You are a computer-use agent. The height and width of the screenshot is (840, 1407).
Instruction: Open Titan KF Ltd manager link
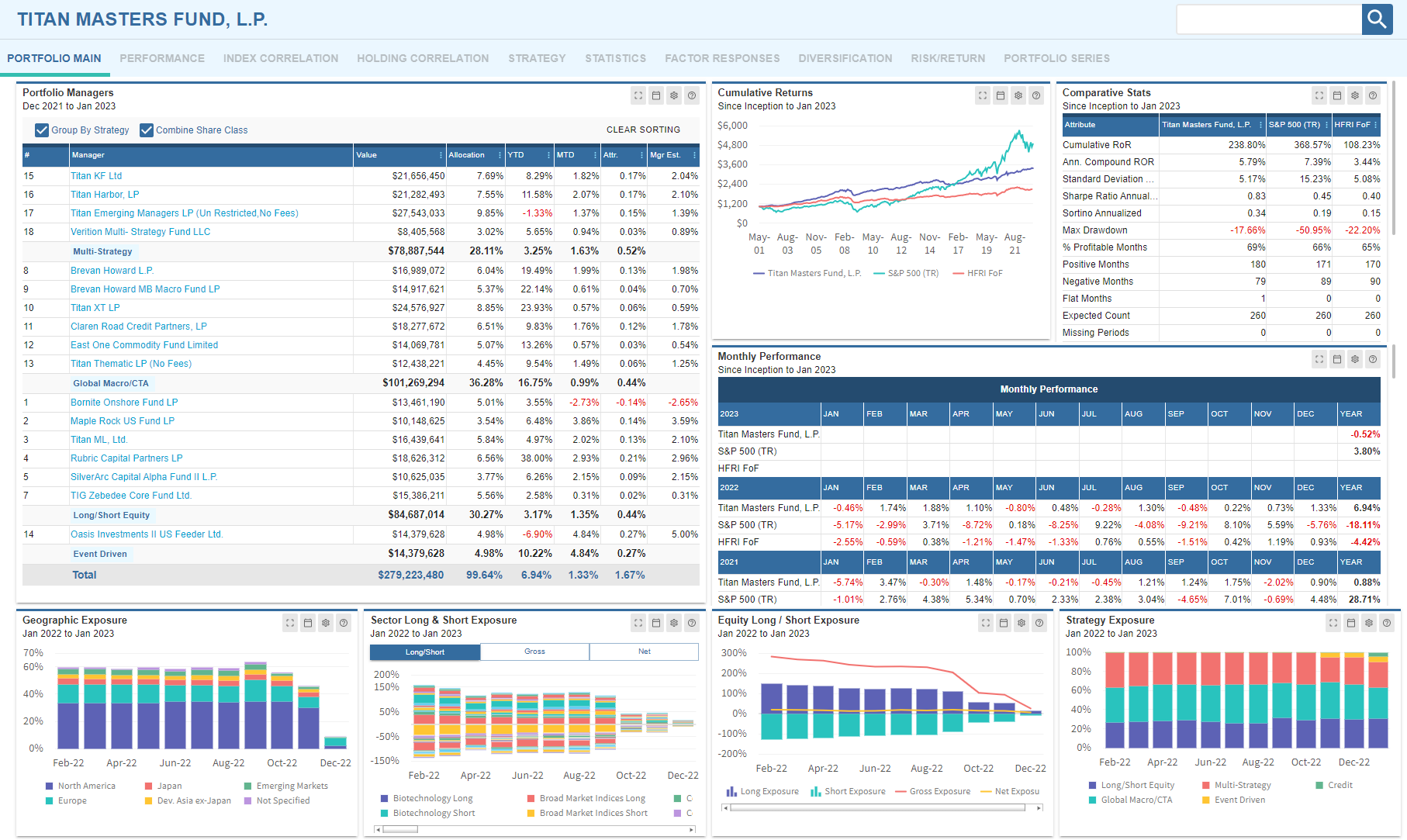(96, 176)
